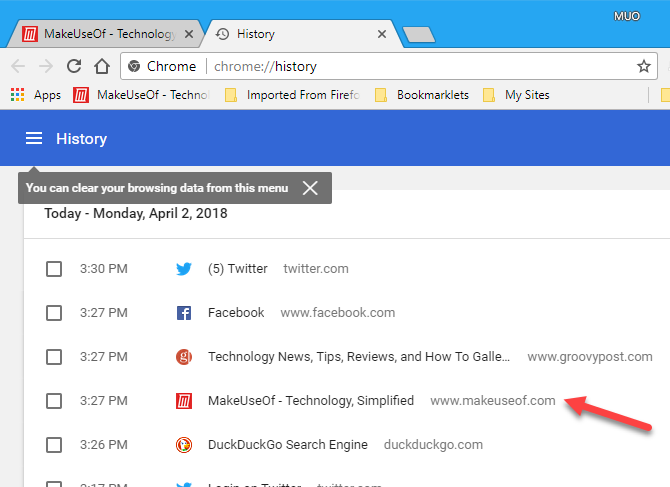This screenshot has height=487, width=670.
Task: Open the History hamburger menu
Action: [x=34, y=139]
